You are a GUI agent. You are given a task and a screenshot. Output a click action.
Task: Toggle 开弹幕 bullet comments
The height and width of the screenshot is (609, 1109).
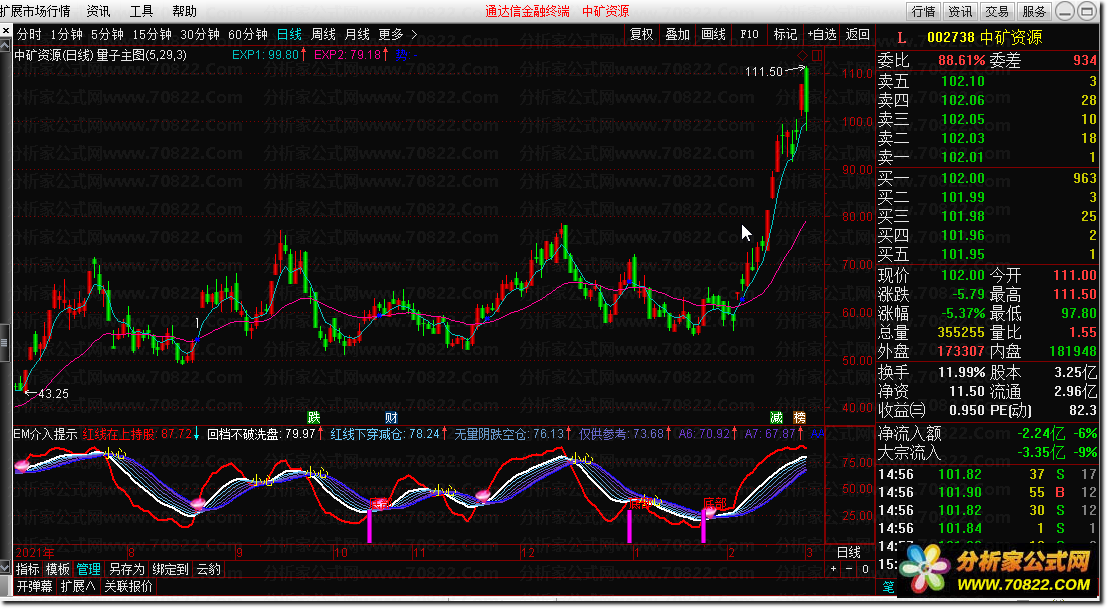pyautogui.click(x=35, y=586)
